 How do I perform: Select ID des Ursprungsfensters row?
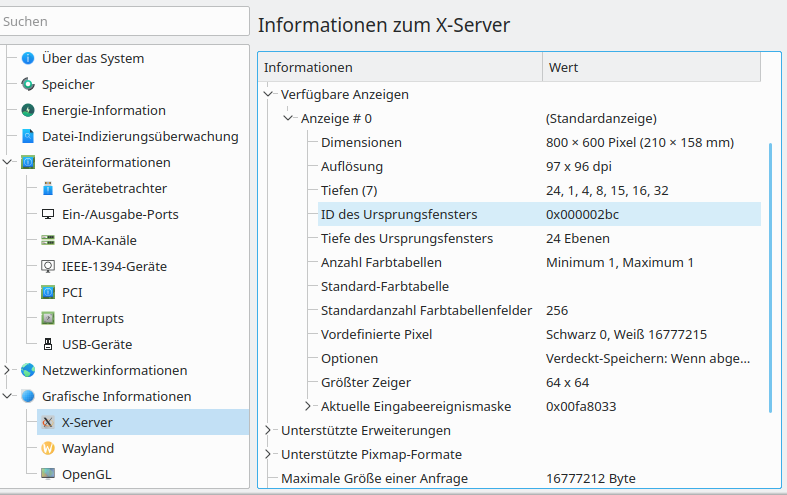[x=540, y=214]
